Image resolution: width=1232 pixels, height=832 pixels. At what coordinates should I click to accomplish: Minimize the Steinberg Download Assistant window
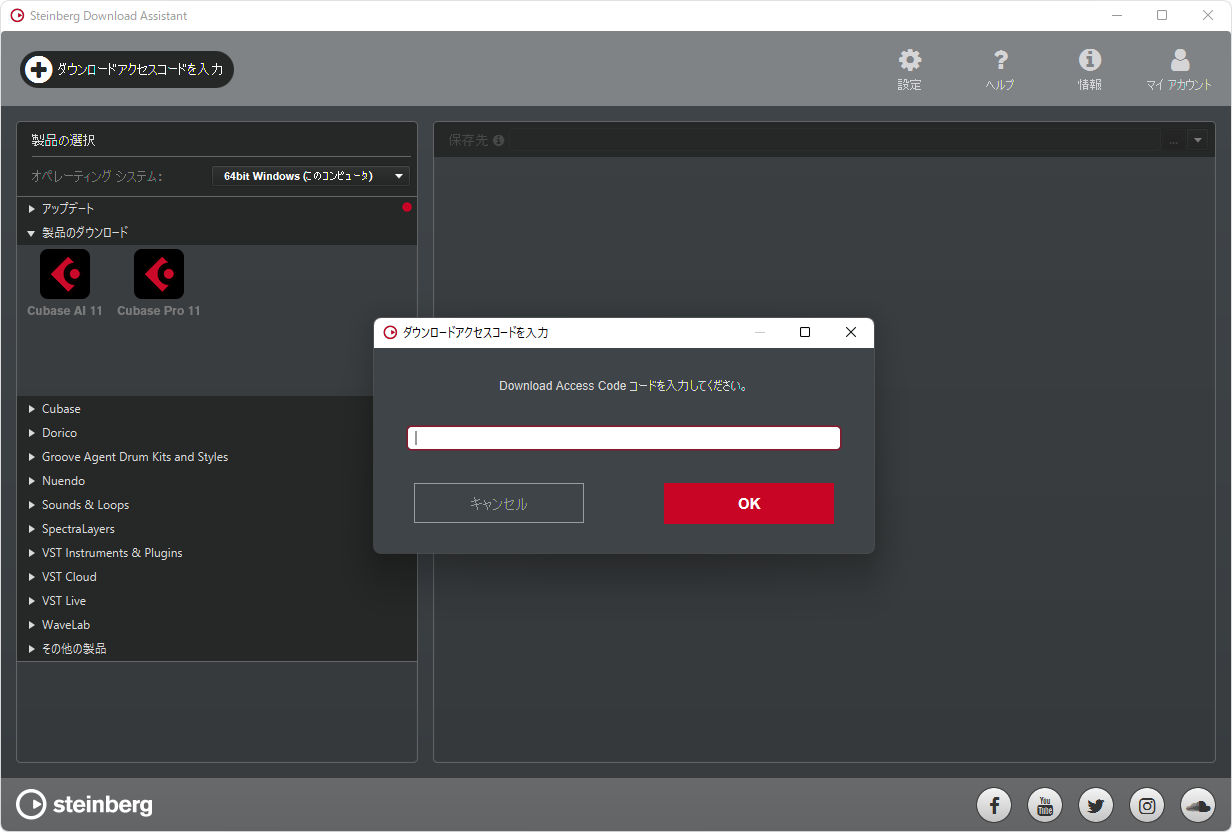coord(1116,15)
